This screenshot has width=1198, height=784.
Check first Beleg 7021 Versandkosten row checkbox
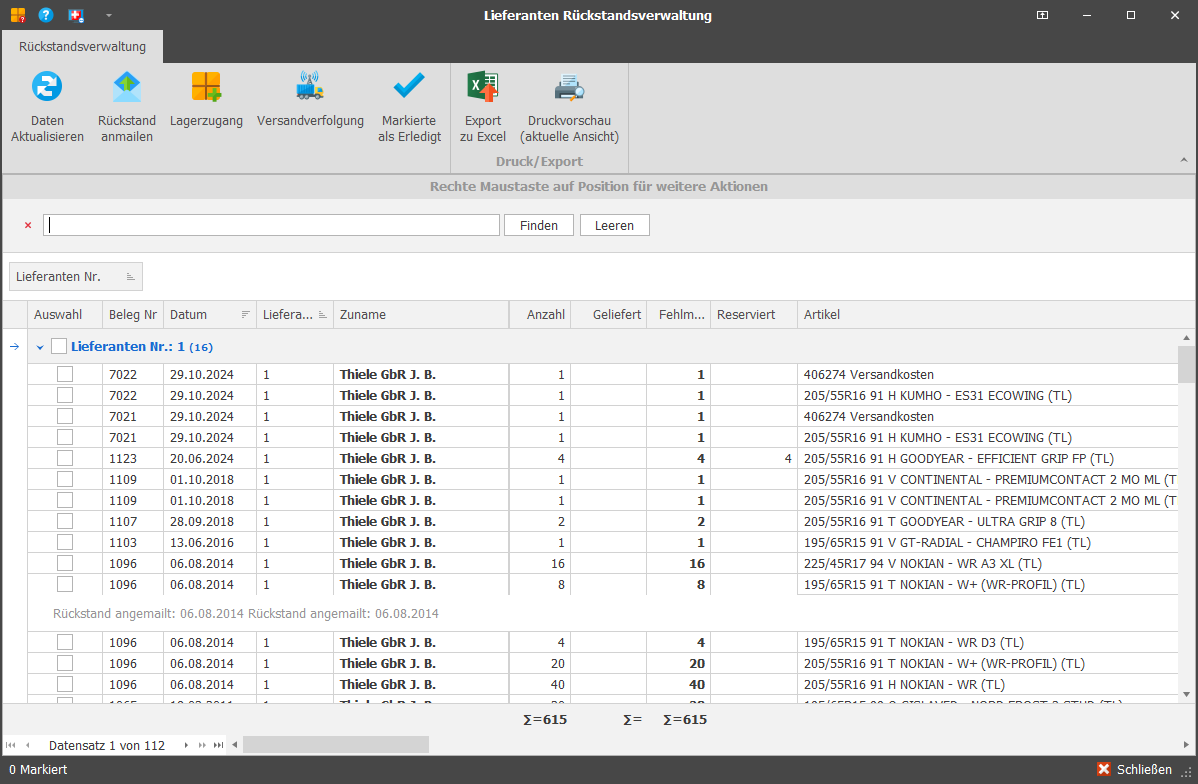click(65, 416)
